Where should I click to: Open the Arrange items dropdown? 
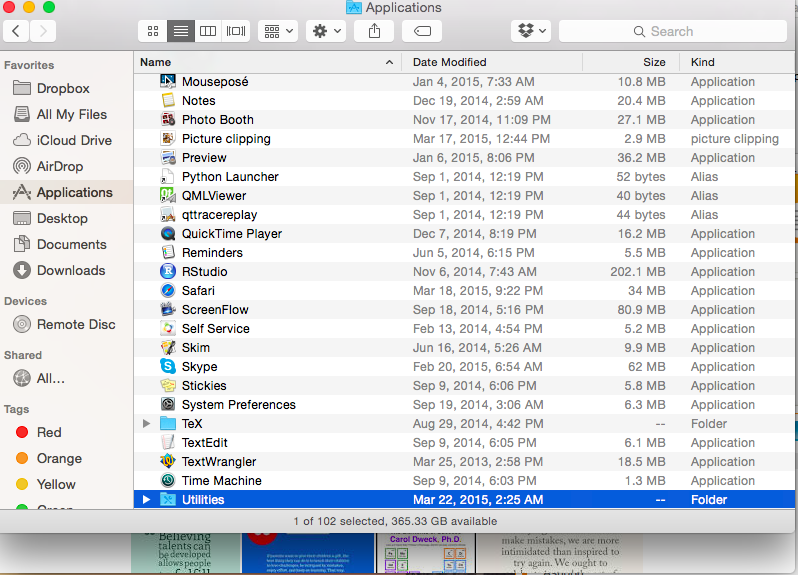pyautogui.click(x=278, y=32)
